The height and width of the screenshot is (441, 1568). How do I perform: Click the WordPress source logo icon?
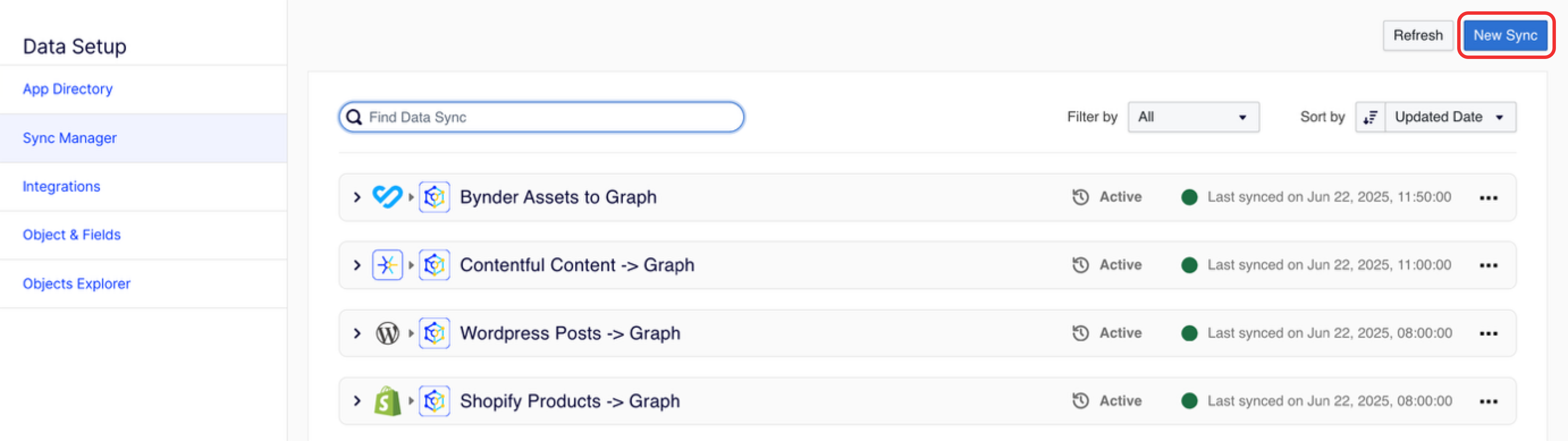387,333
